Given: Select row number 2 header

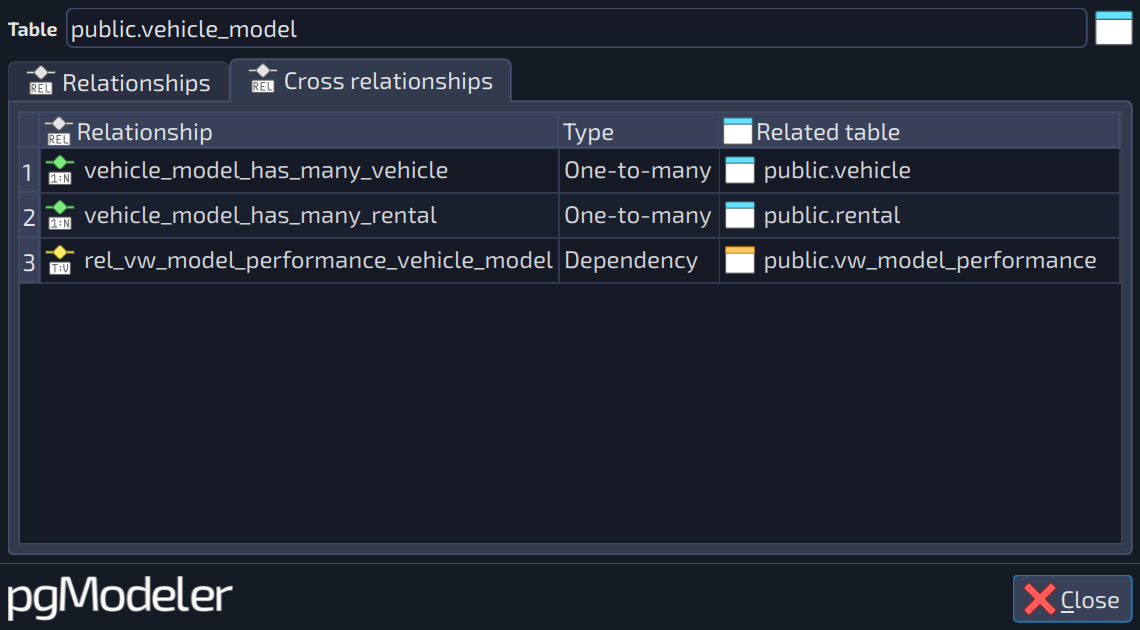Looking at the screenshot, I should point(29,217).
